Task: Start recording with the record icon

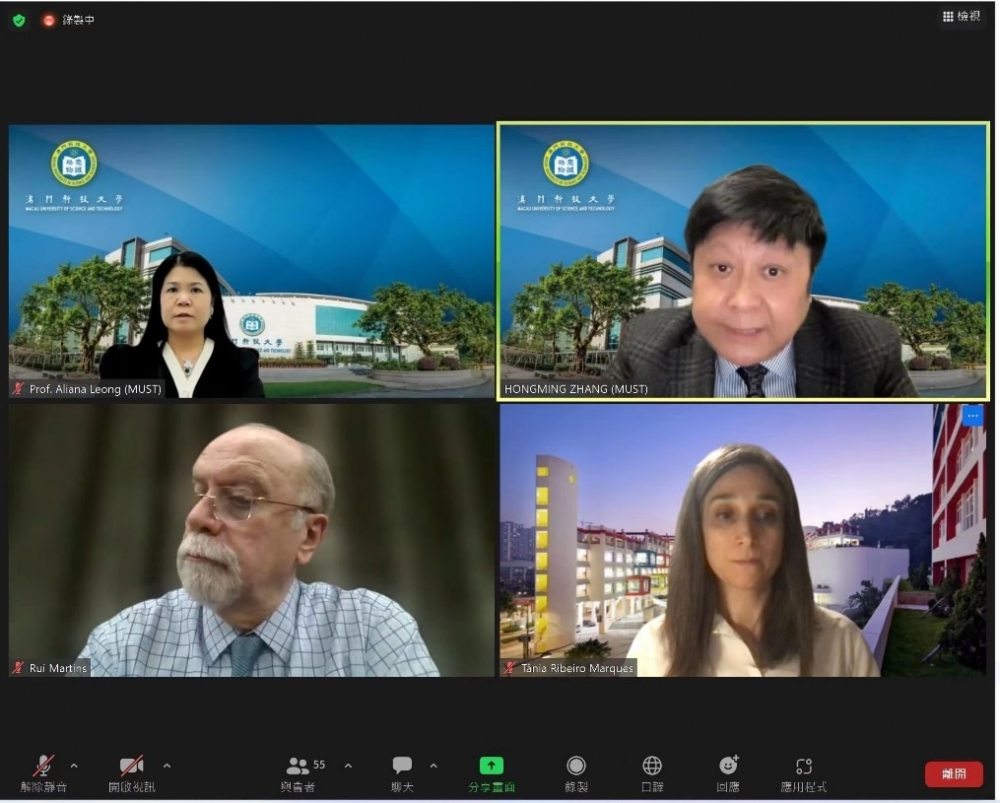Action: tap(576, 773)
